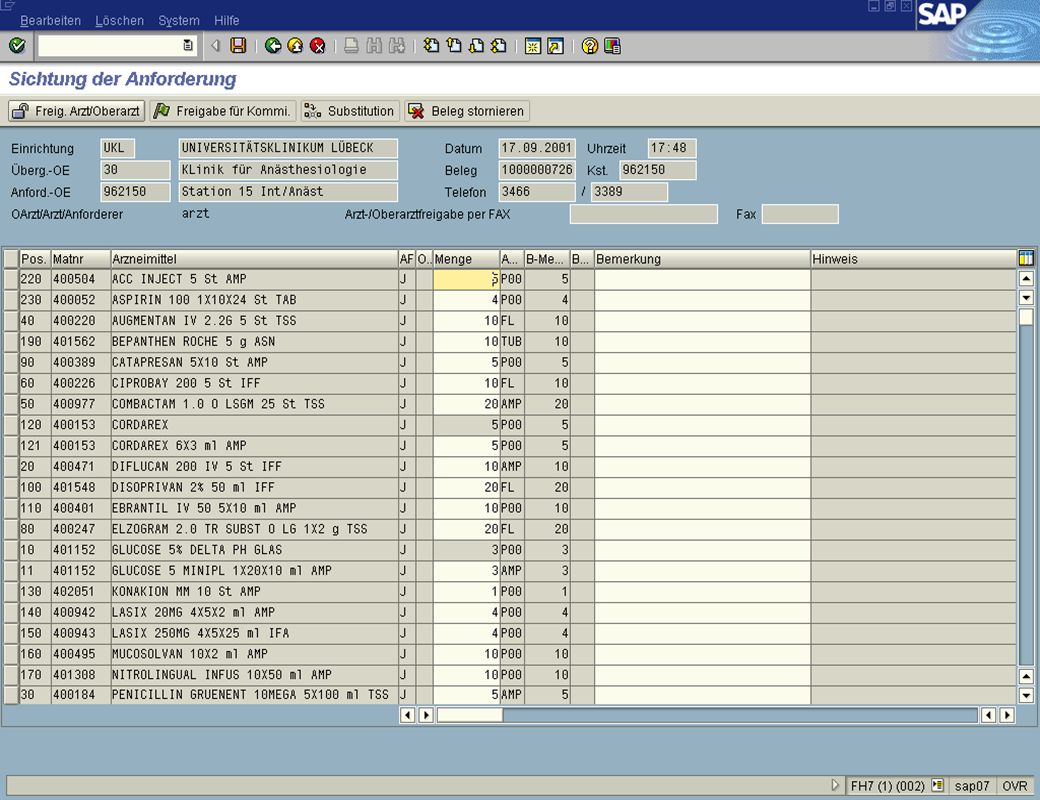Click the Customize local layout icon

[x=612, y=45]
